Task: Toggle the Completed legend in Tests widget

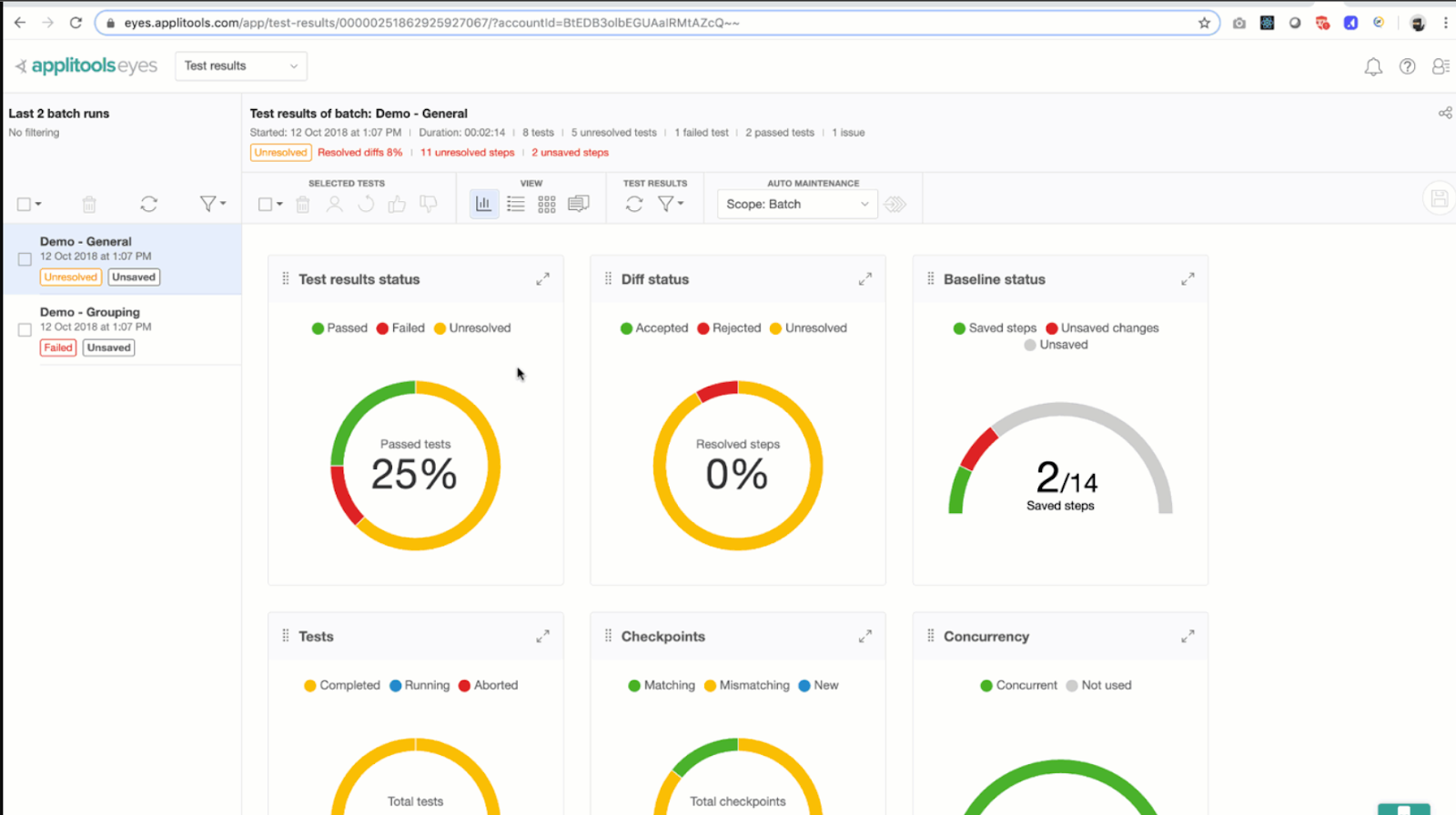Action: [342, 686]
